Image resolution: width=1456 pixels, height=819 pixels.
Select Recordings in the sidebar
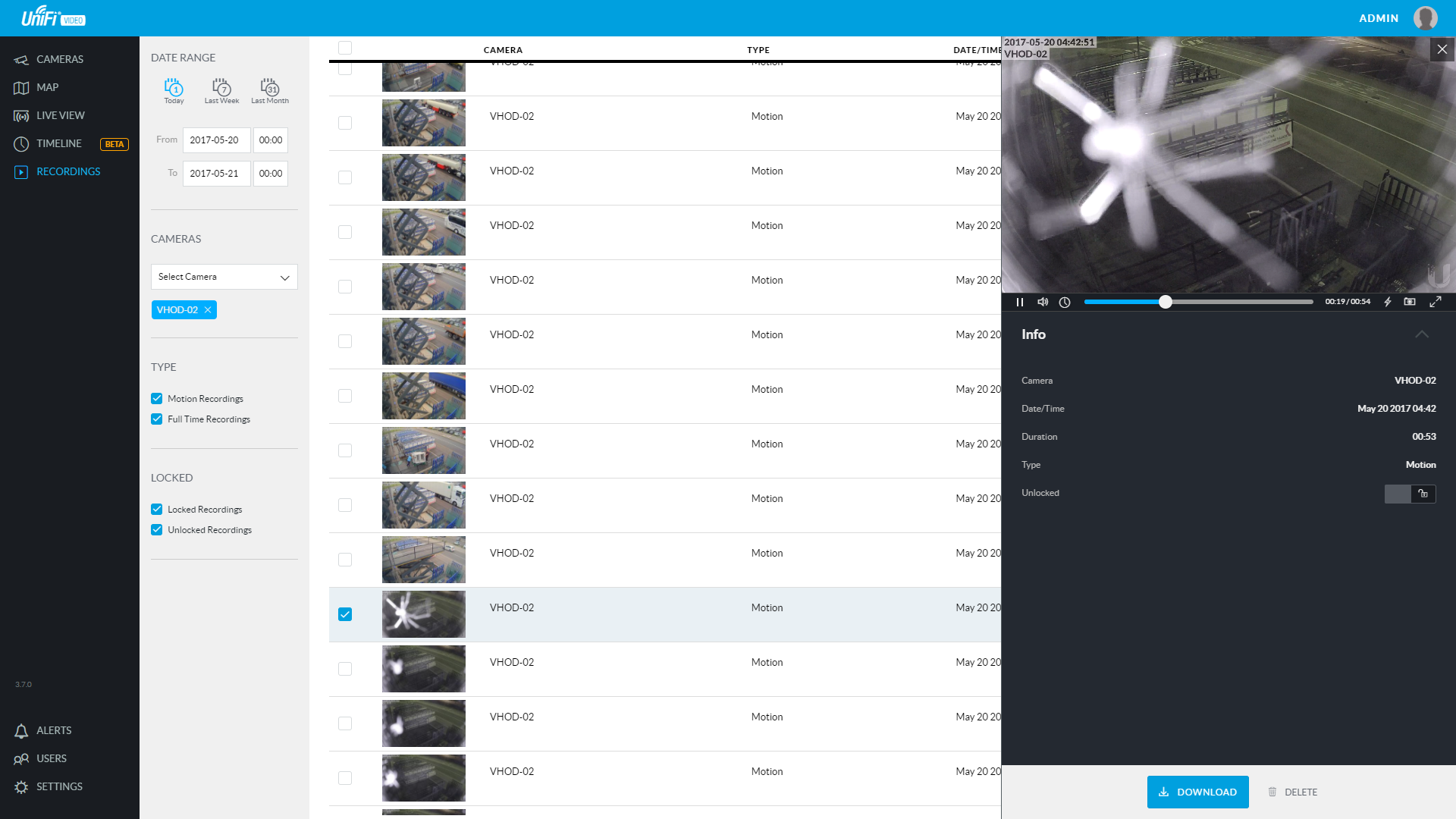click(57, 171)
